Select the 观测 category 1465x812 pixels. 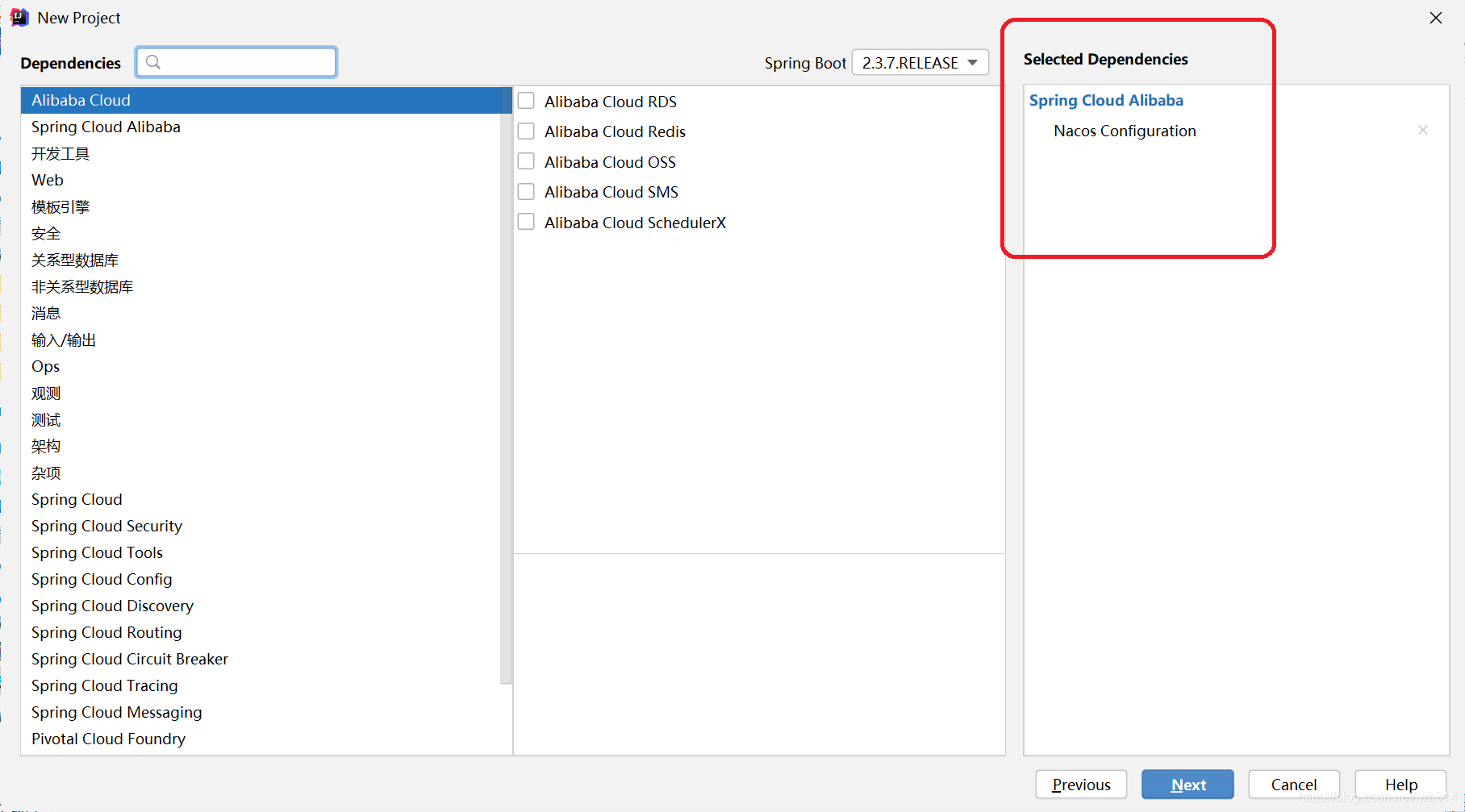pyautogui.click(x=261, y=393)
